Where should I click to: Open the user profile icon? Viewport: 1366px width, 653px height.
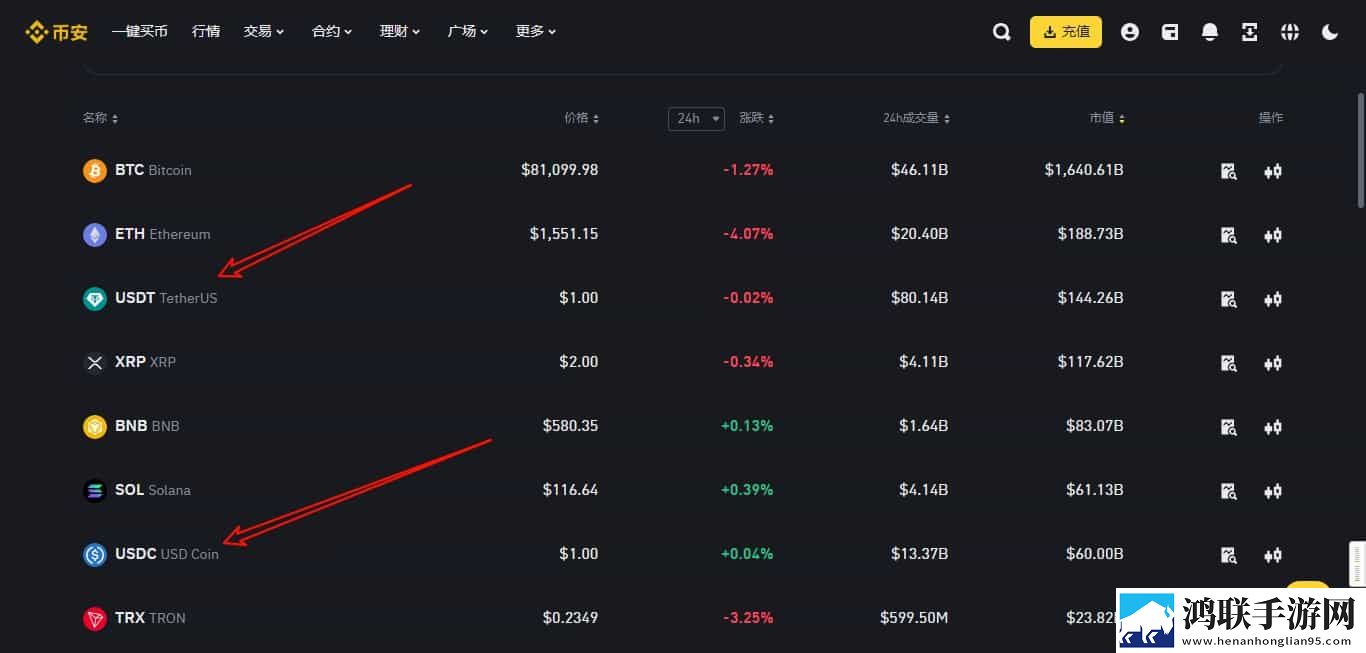(1130, 32)
